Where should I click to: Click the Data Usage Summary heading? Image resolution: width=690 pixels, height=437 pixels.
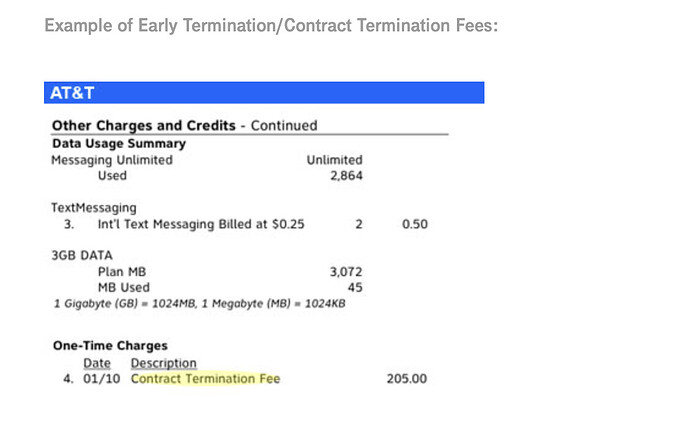(x=119, y=143)
